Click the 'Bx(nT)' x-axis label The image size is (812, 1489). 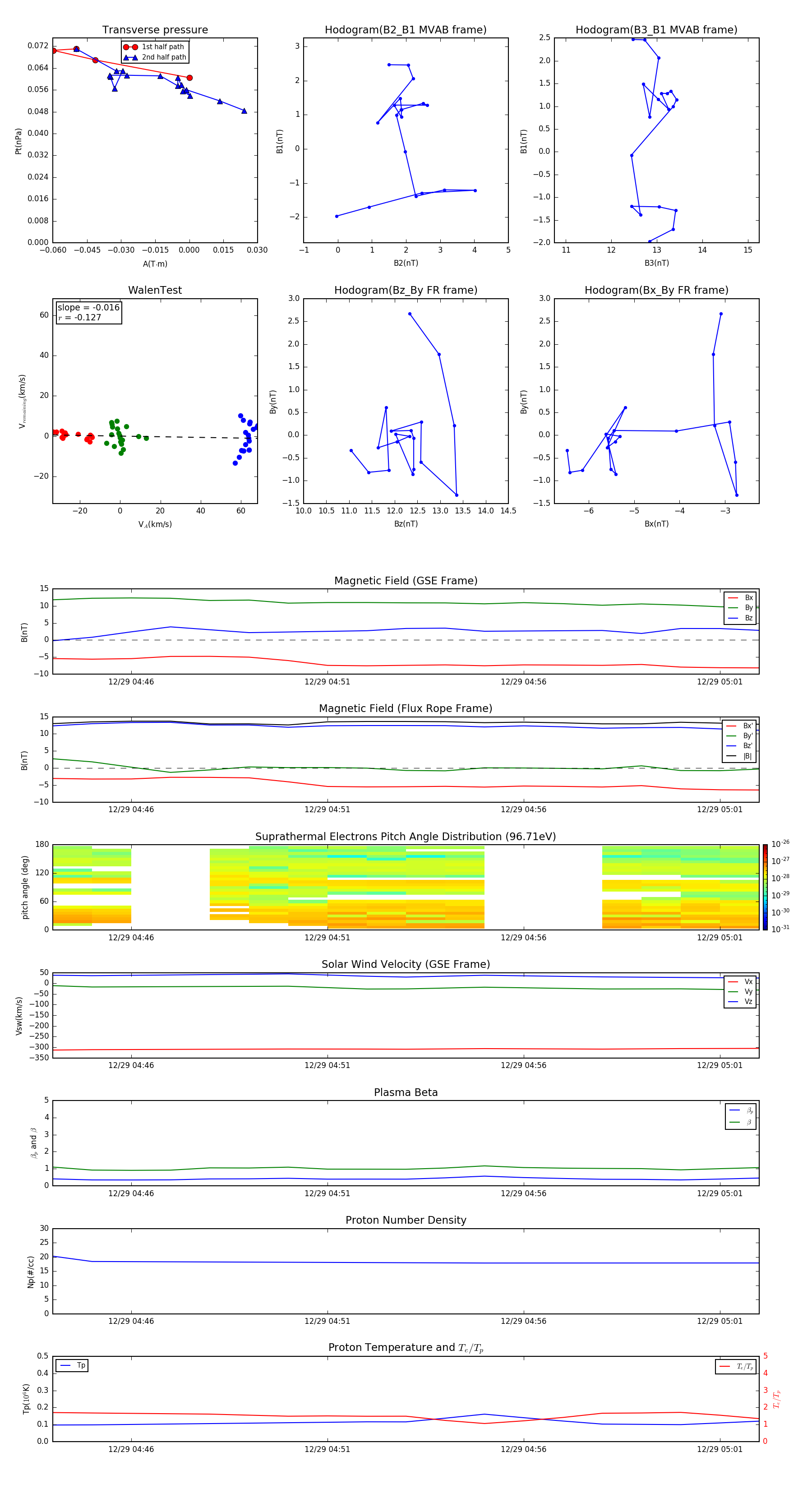tap(656, 524)
